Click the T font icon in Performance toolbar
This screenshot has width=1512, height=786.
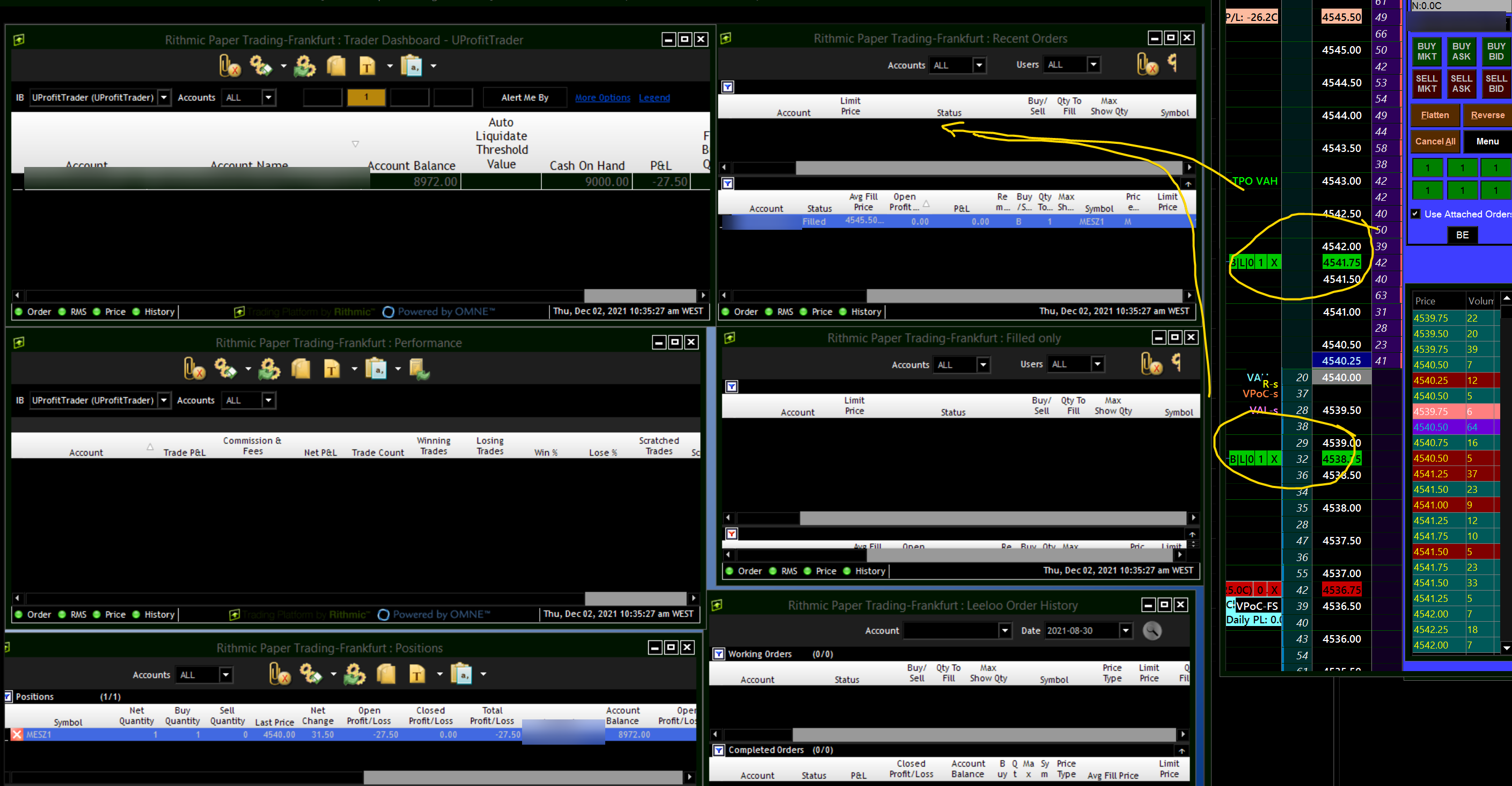[332, 369]
